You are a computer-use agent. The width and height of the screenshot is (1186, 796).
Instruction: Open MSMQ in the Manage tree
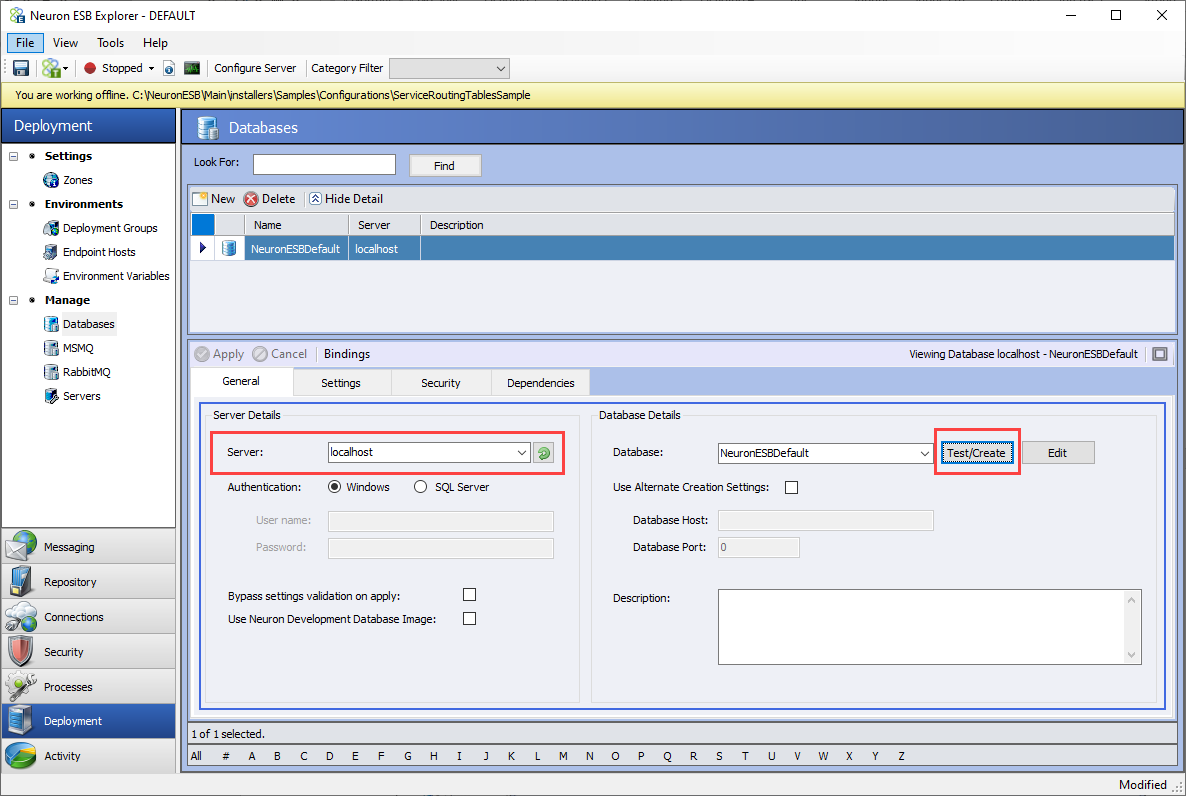pos(78,348)
